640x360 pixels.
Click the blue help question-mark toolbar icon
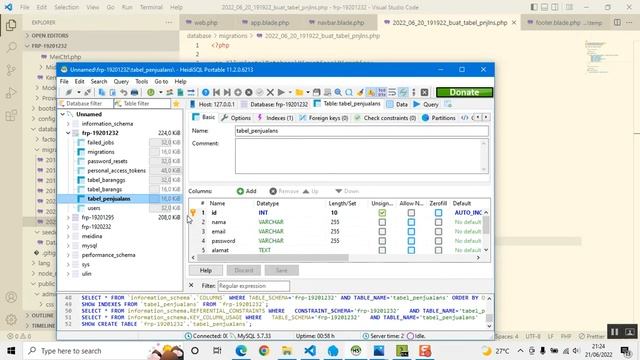pyautogui.click(x=206, y=93)
